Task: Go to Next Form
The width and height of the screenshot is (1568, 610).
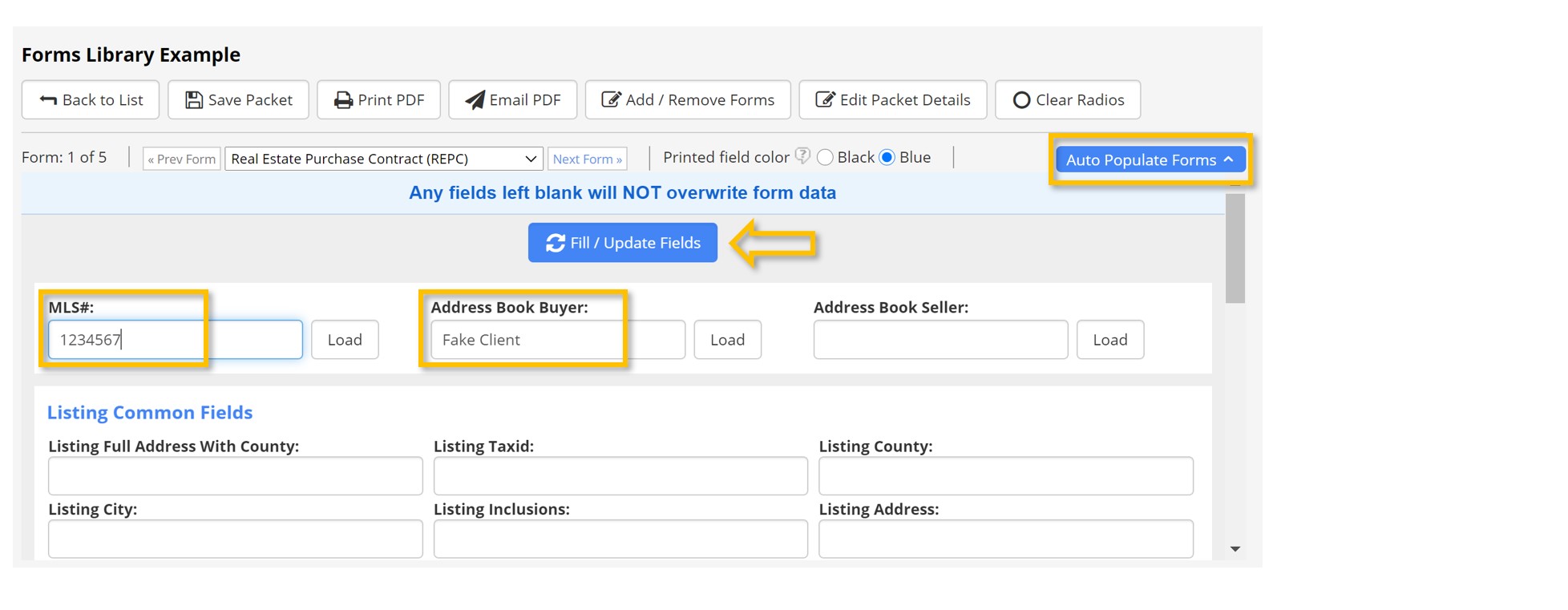Action: click(588, 159)
